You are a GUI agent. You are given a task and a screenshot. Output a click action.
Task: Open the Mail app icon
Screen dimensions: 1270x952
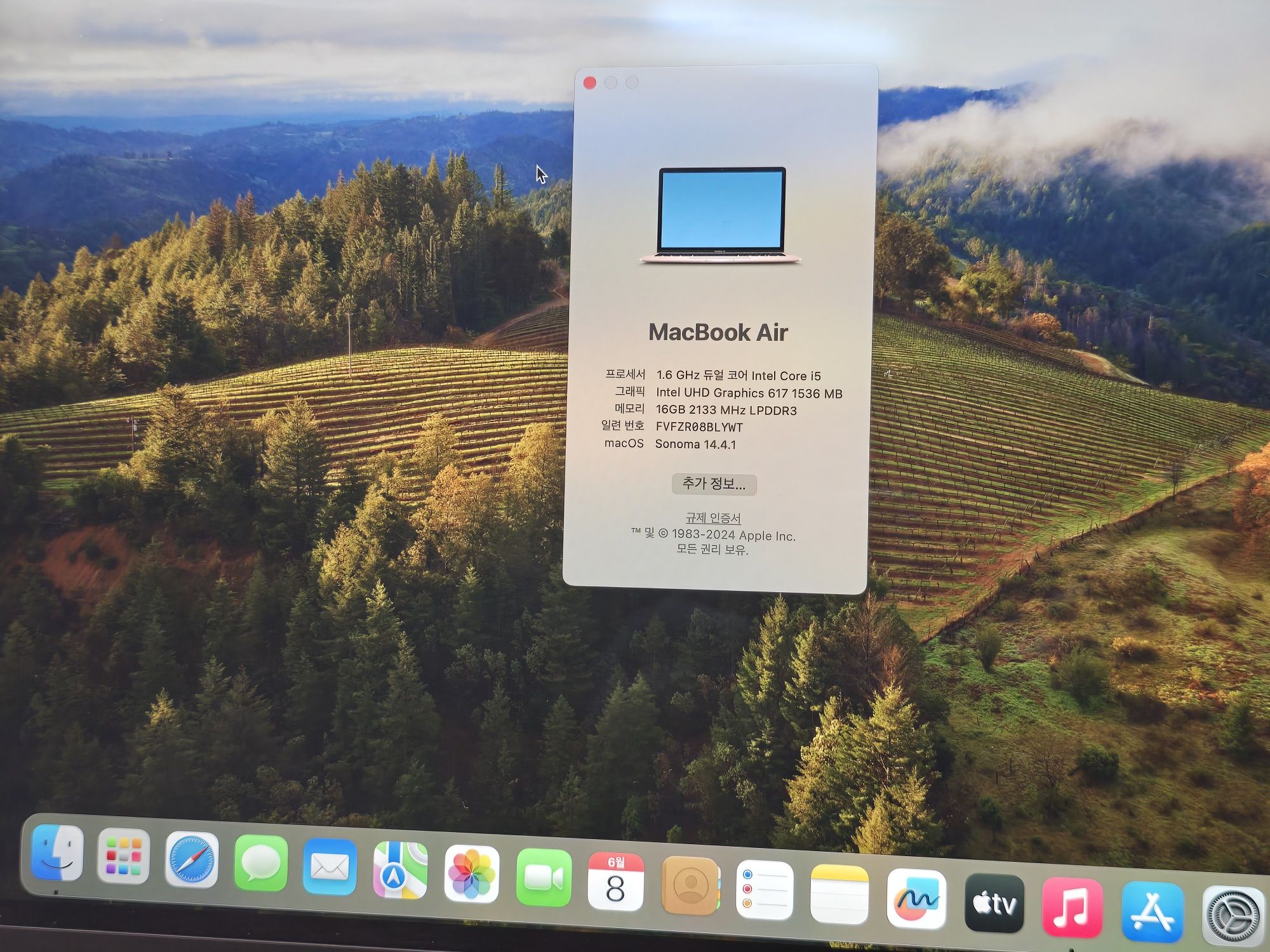330,867
